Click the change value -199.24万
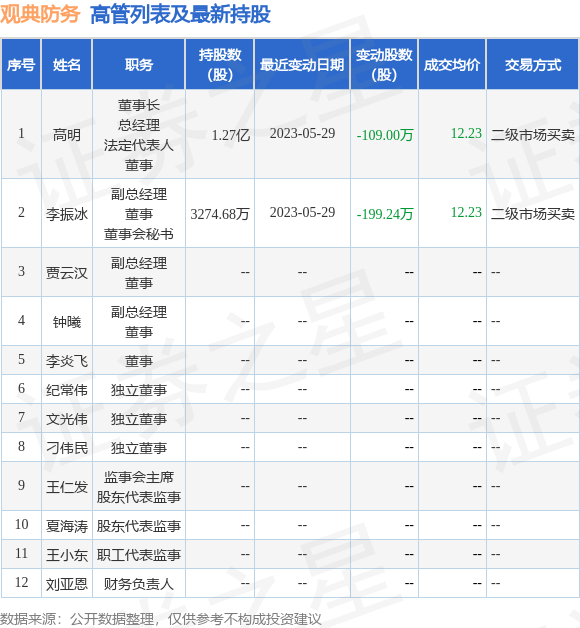580x628 pixels. pyautogui.click(x=385, y=214)
